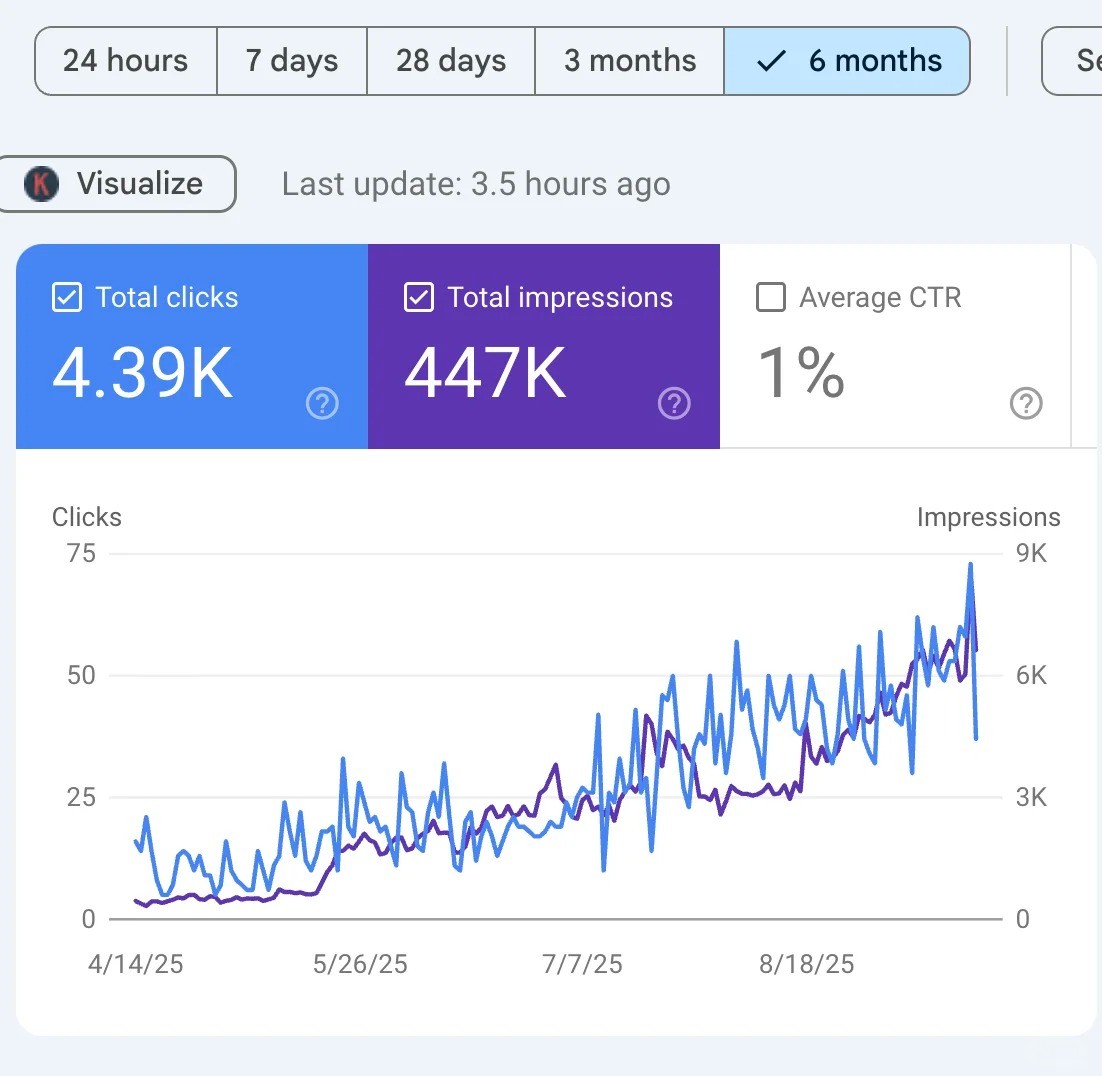
Task: Open help icon on Total impressions card
Action: tap(675, 403)
